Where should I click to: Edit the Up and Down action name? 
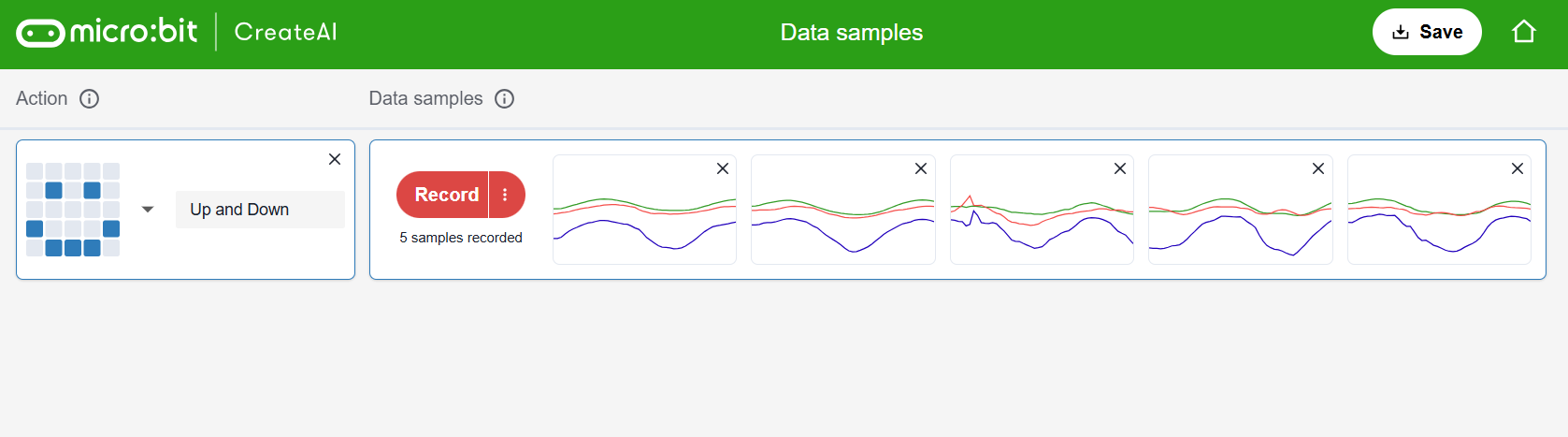260,210
